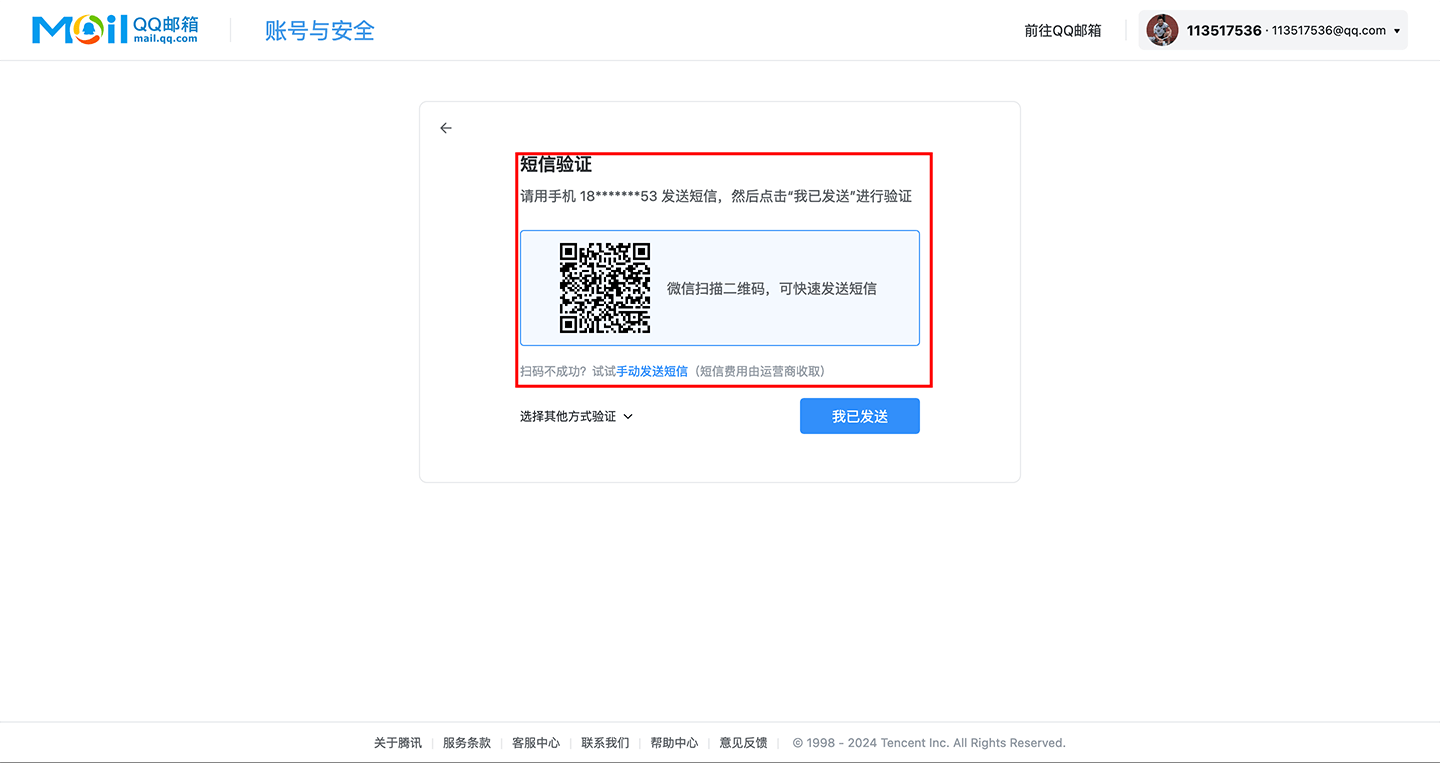Click the 我已发送 button
This screenshot has height=763, width=1440.
tap(860, 416)
